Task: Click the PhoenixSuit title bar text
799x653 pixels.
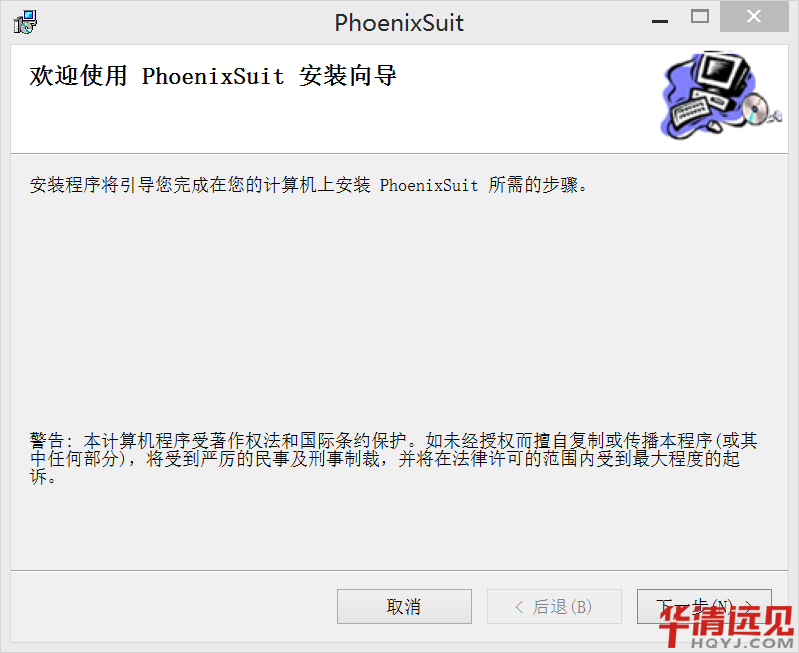Action: click(x=399, y=22)
